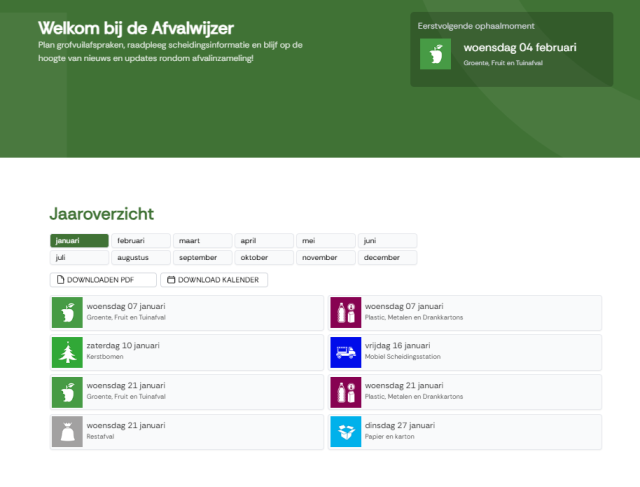
Task: Click the 'Restafval' label
Action: click(100, 436)
